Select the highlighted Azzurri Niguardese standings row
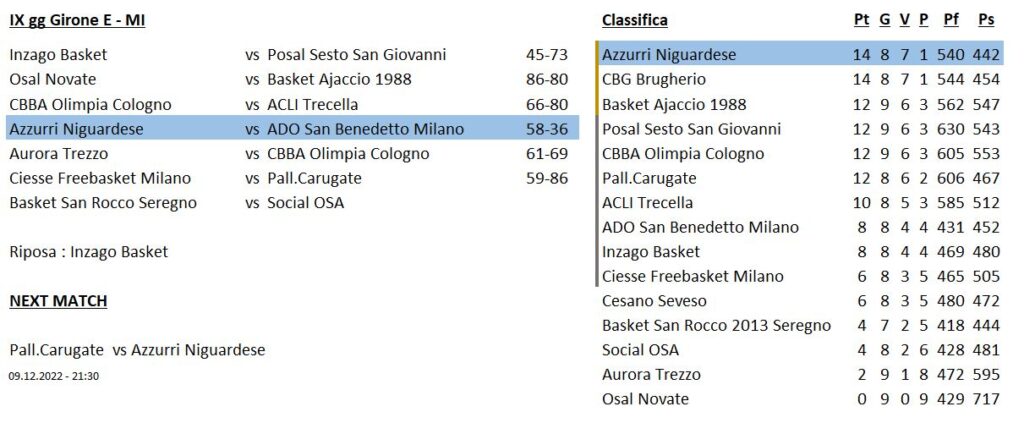 [x=800, y=55]
